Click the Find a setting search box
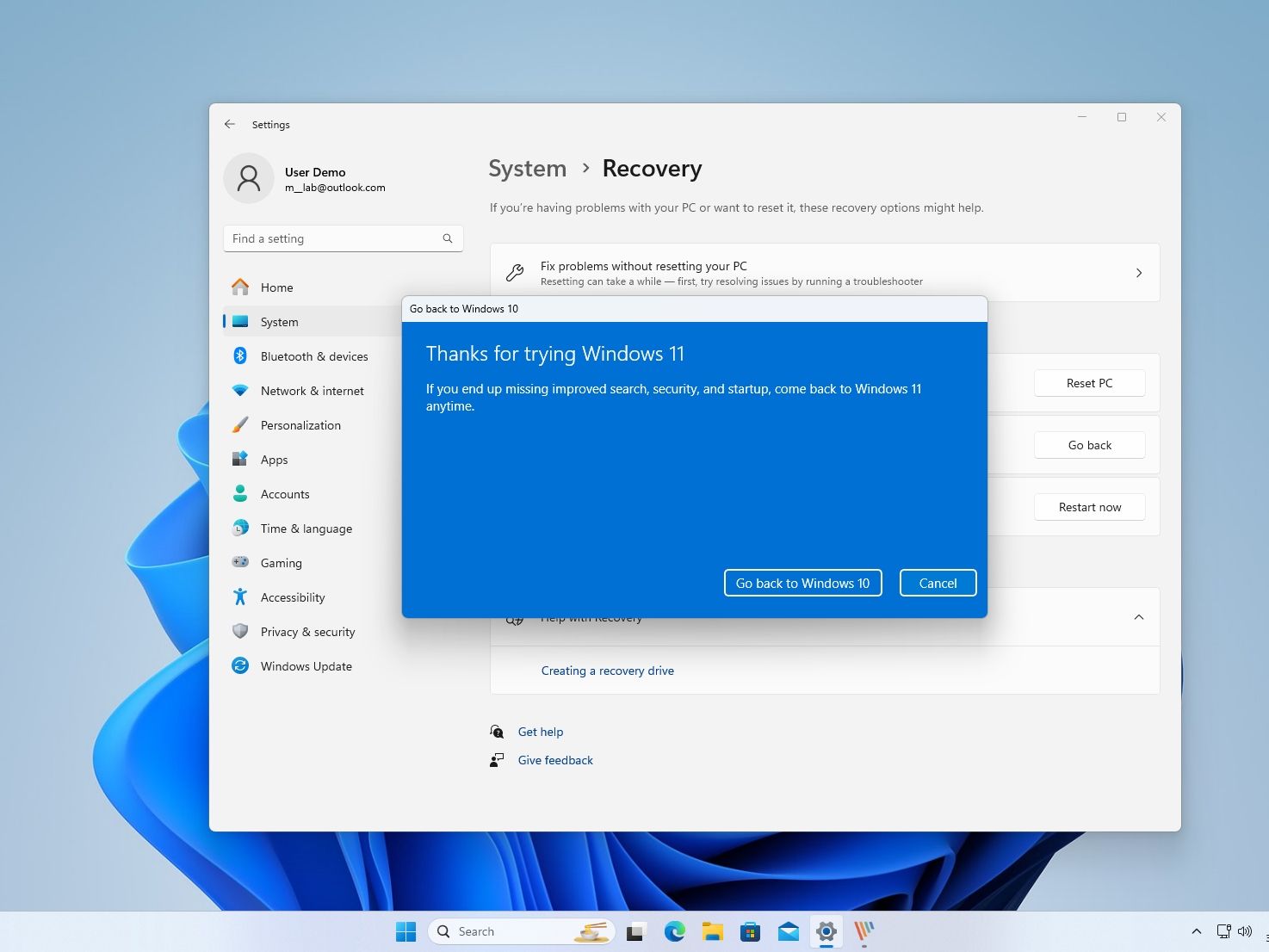 click(336, 238)
